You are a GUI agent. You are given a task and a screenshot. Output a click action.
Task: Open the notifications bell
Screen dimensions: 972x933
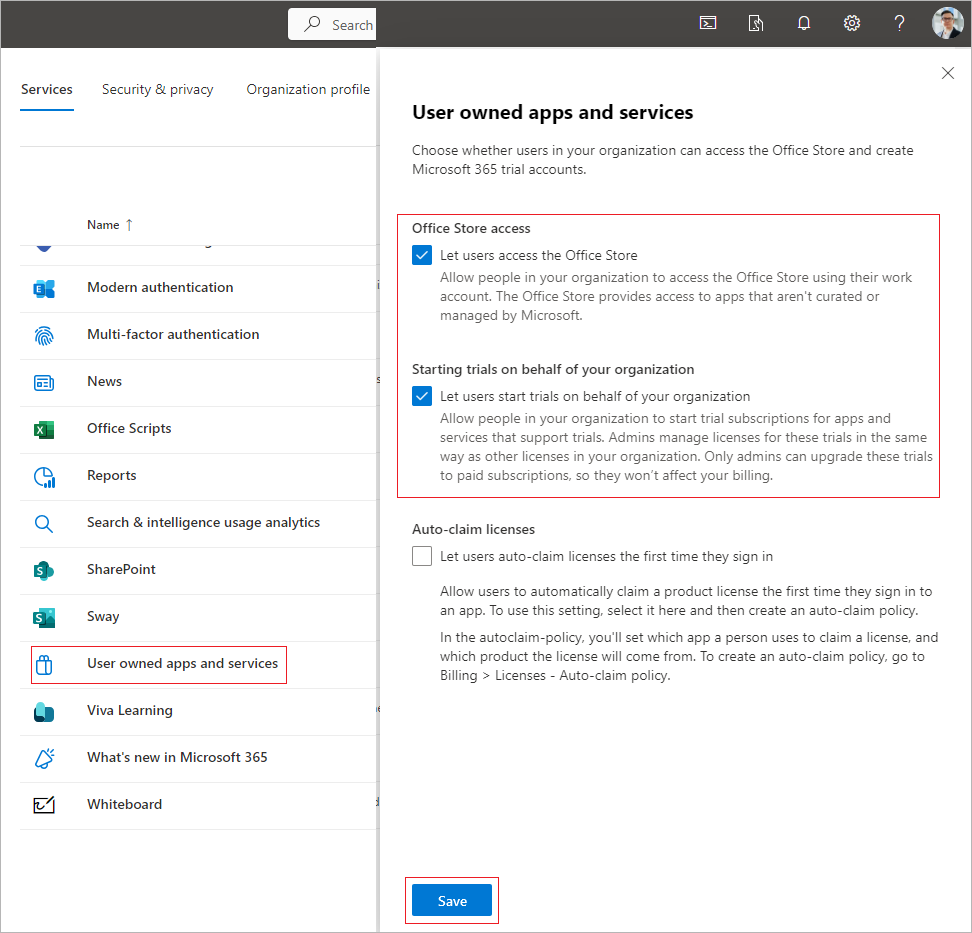804,24
